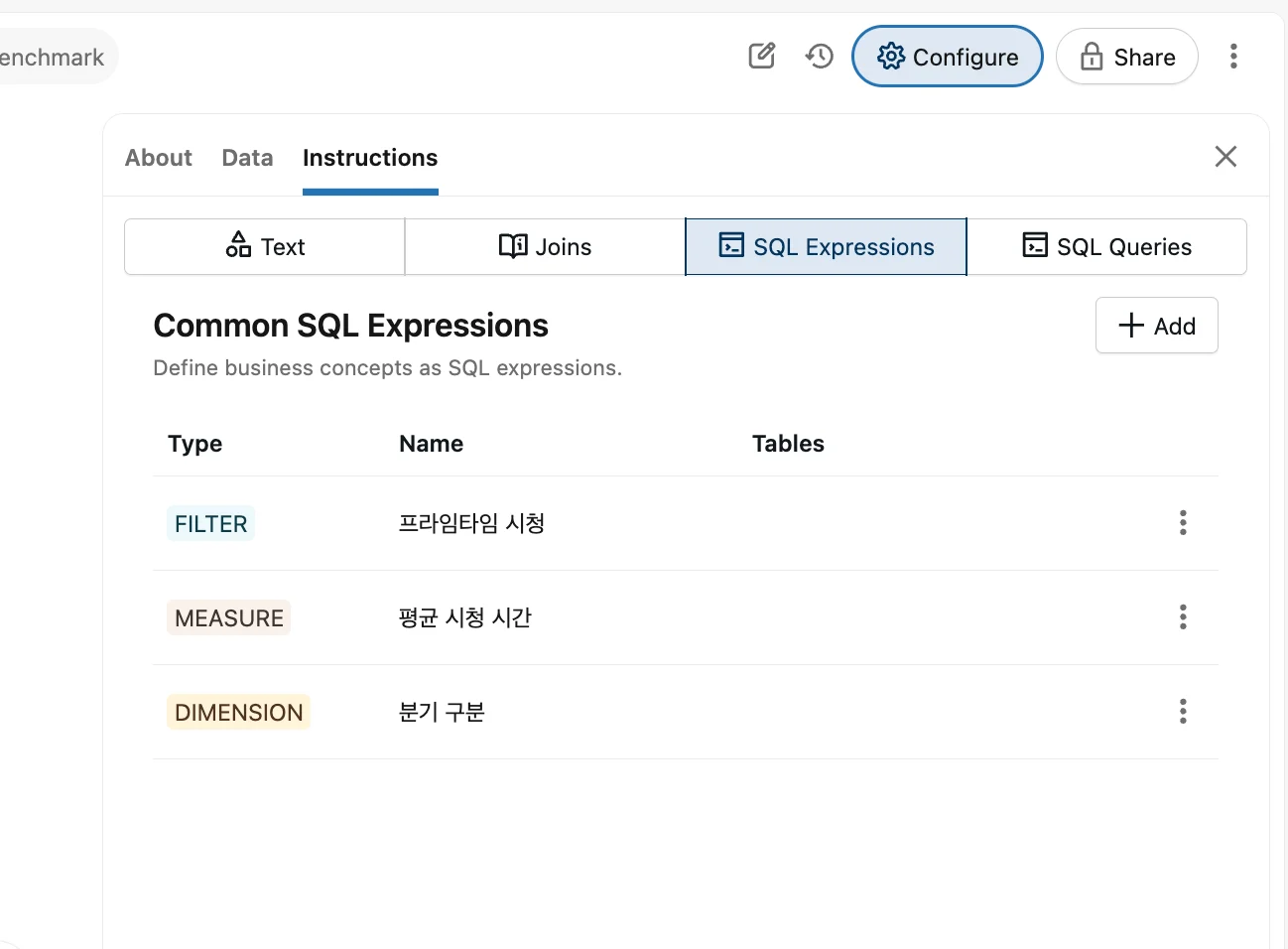Click the Add button
Viewport: 1288px width, 949px height.
pos(1157,326)
